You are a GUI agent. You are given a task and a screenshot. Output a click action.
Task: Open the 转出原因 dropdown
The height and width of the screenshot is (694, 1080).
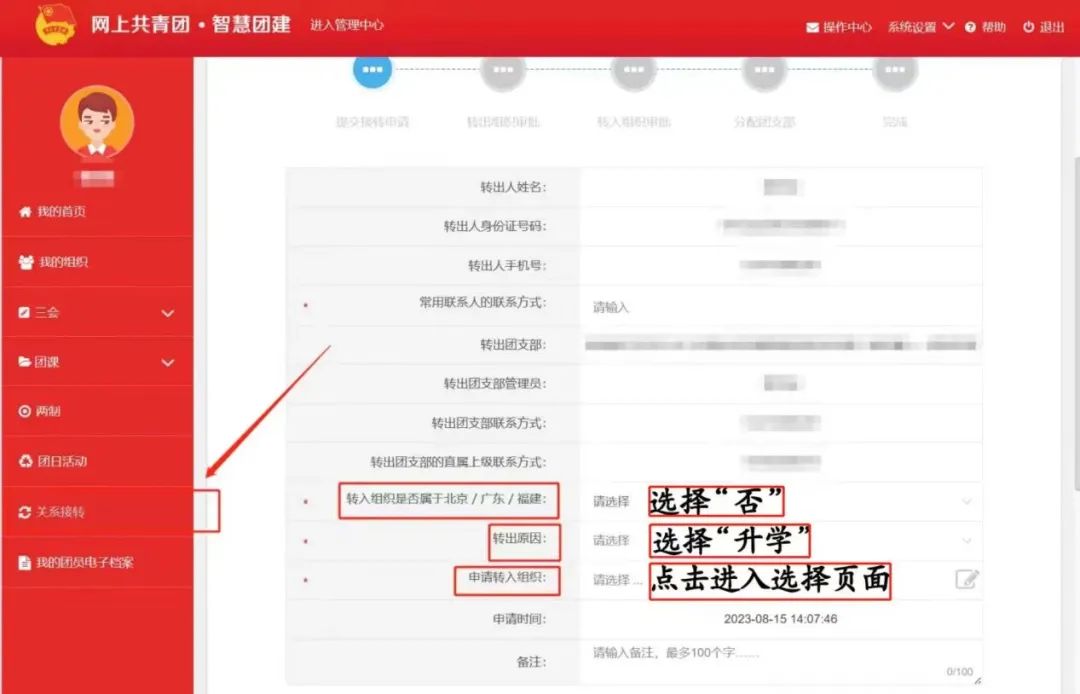(780, 541)
